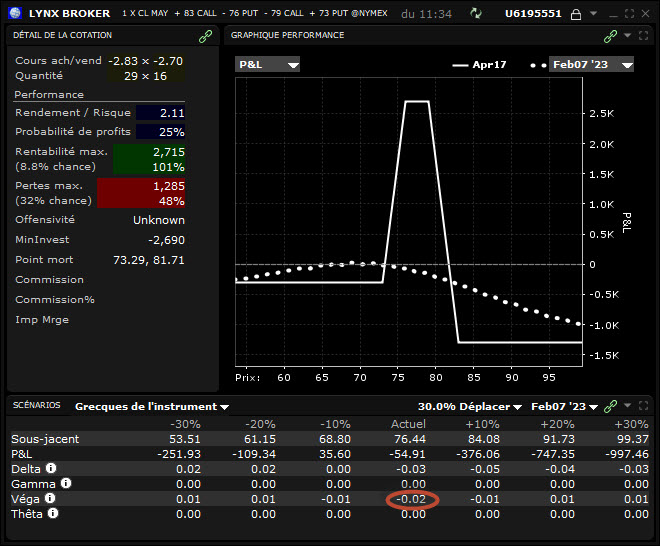
Task: Click the Sous-jacent Actuel value 76.44
Action: pos(410,439)
